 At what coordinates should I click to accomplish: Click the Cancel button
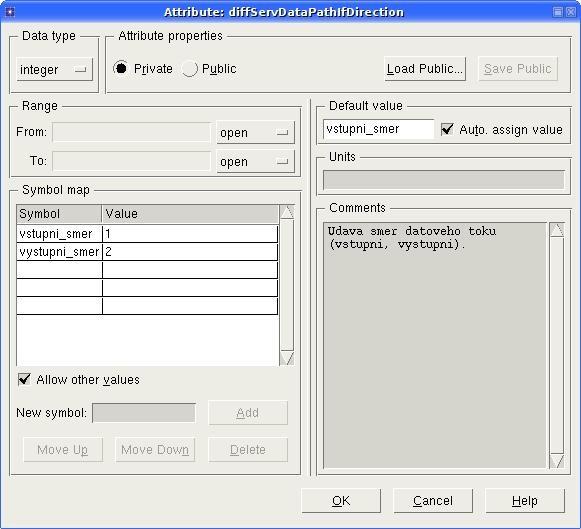[x=433, y=501]
